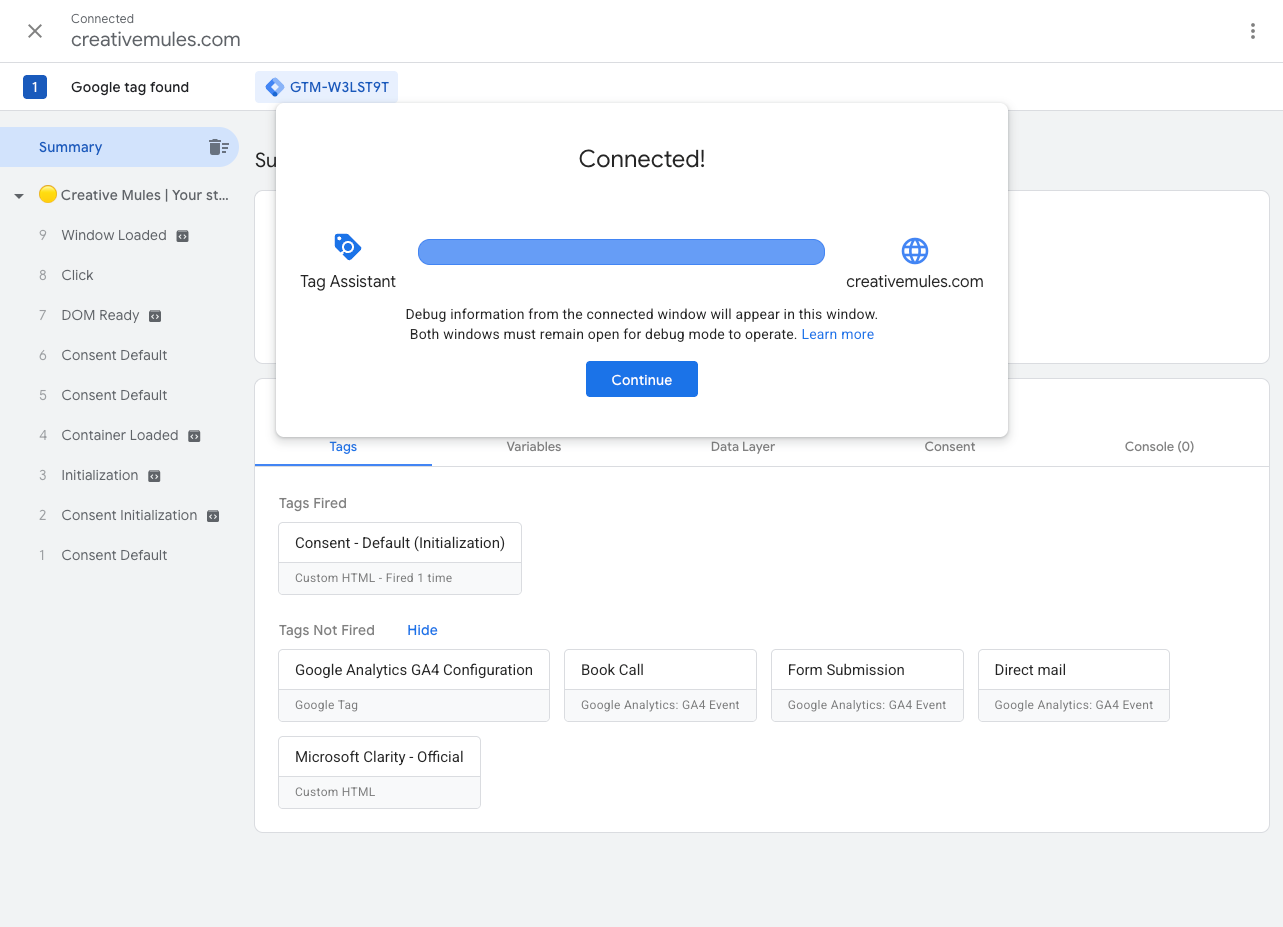Click the globe icon above creativemules.com

click(x=915, y=250)
